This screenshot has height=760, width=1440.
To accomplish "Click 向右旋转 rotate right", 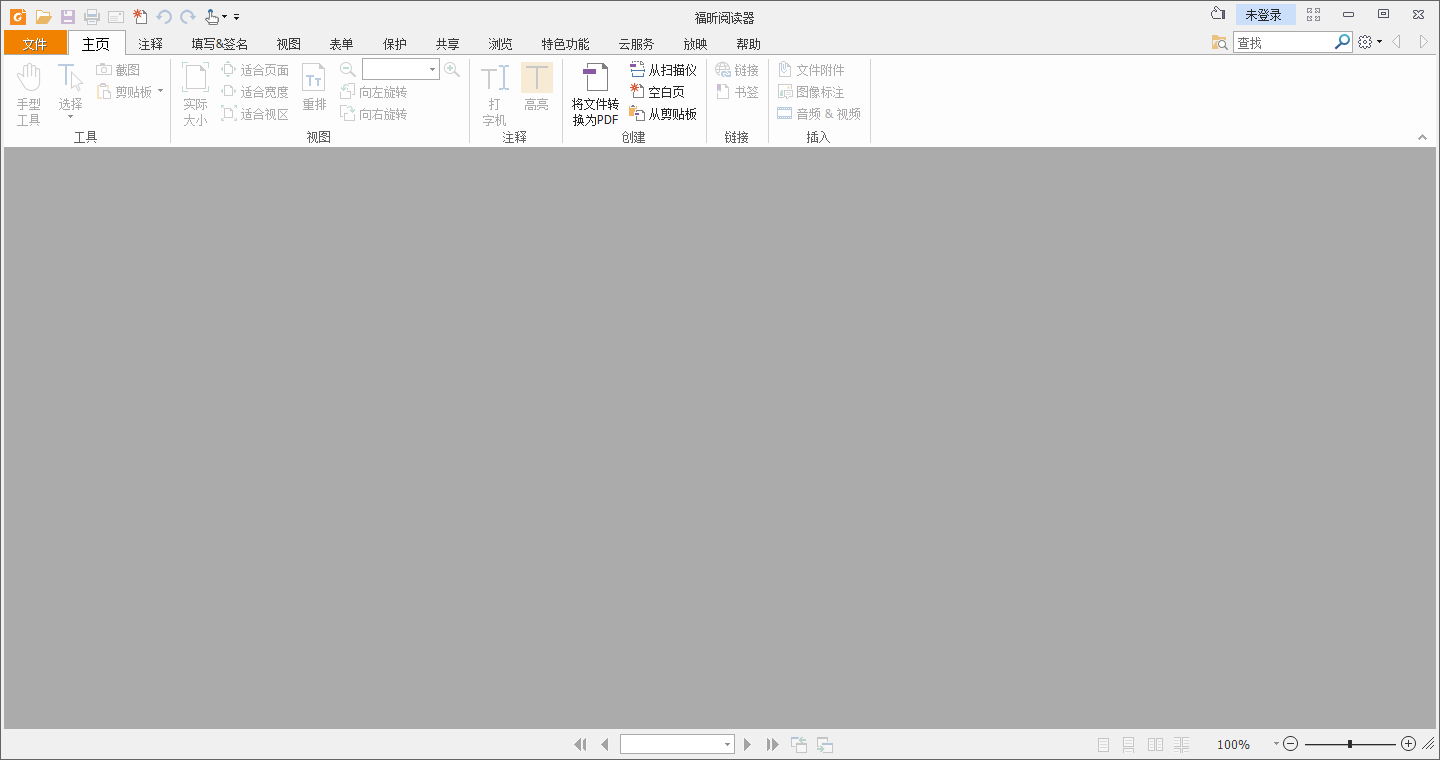I will (374, 114).
